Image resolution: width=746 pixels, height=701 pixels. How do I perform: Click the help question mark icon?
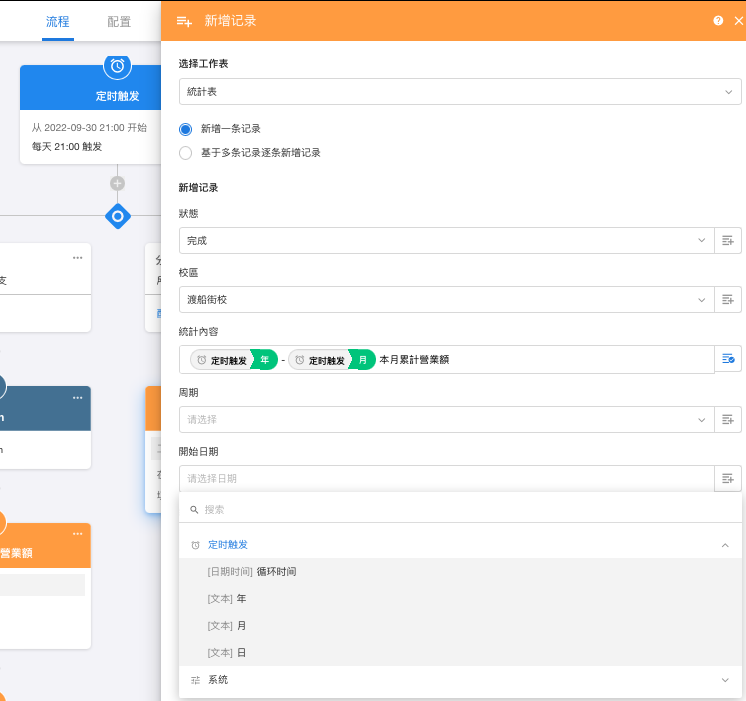(718, 21)
